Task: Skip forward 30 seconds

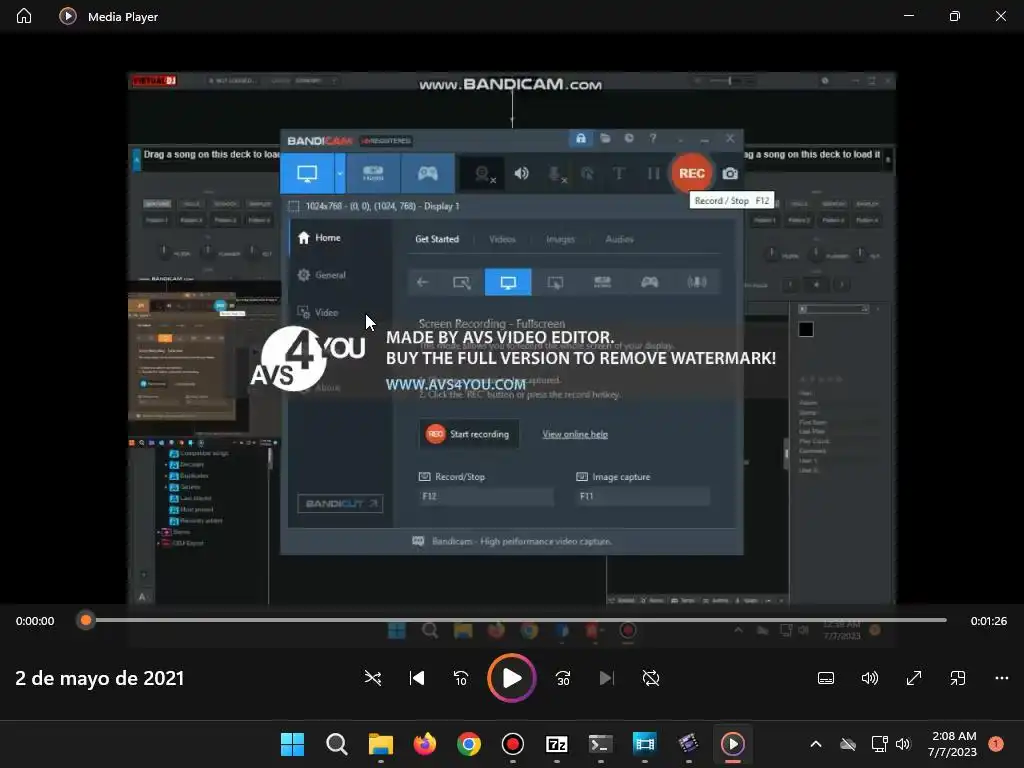Action: coord(563,678)
